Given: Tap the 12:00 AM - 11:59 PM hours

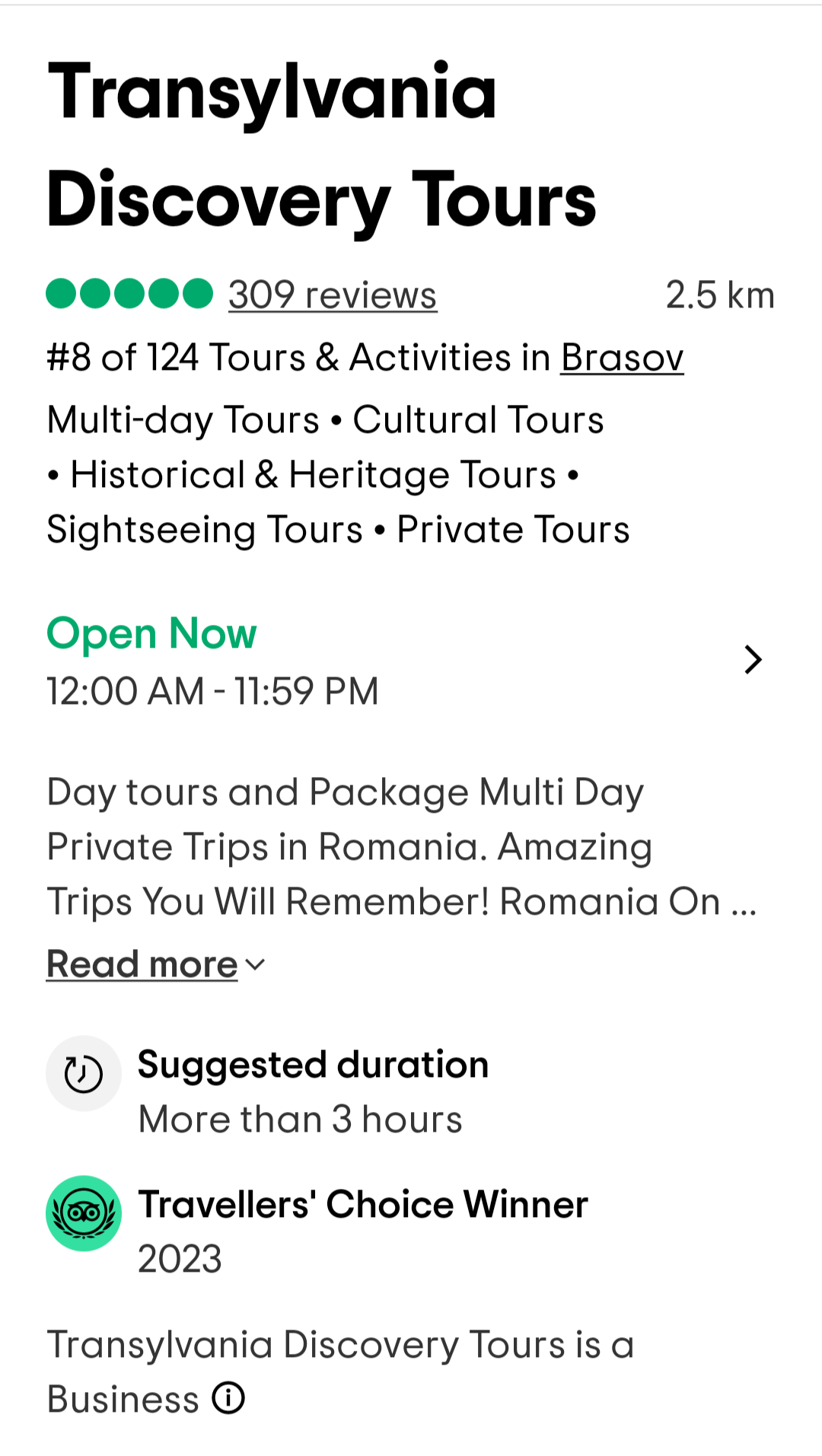Looking at the screenshot, I should (212, 691).
